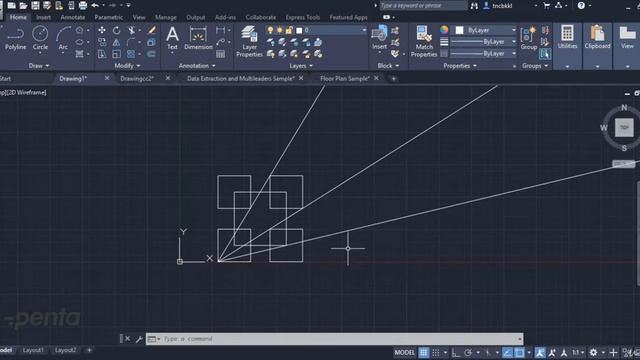The height and width of the screenshot is (360, 640).
Task: Click the tncbkkl user account button
Action: click(498, 6)
